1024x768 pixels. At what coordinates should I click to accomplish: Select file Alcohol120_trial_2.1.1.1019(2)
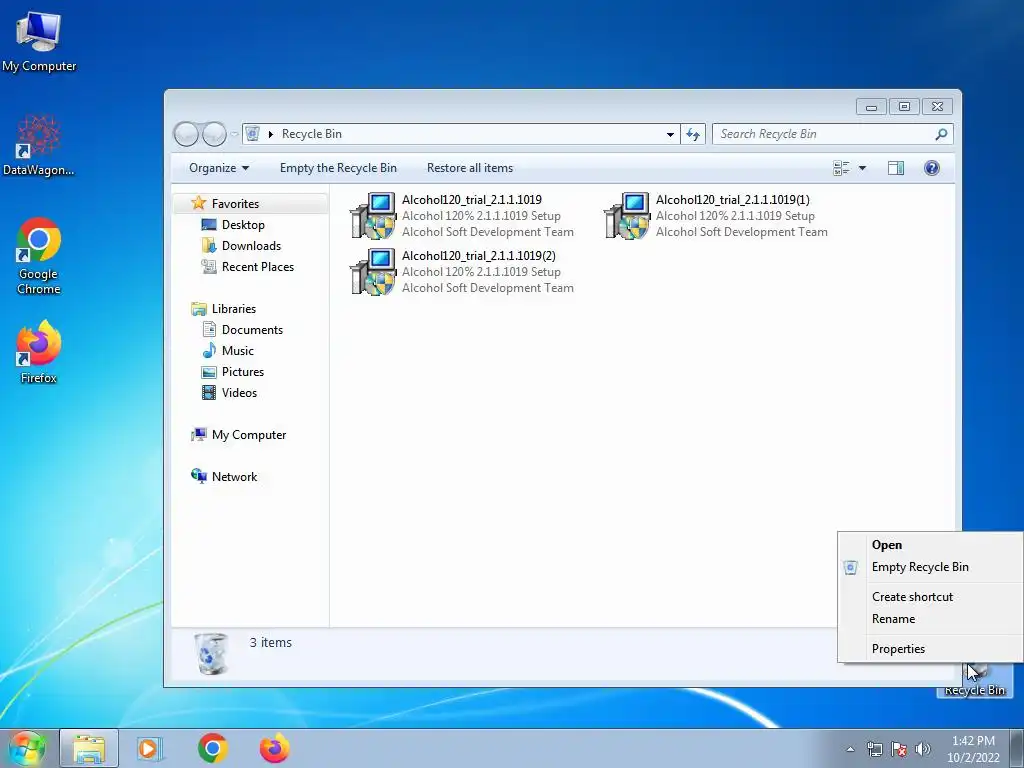coord(462,272)
